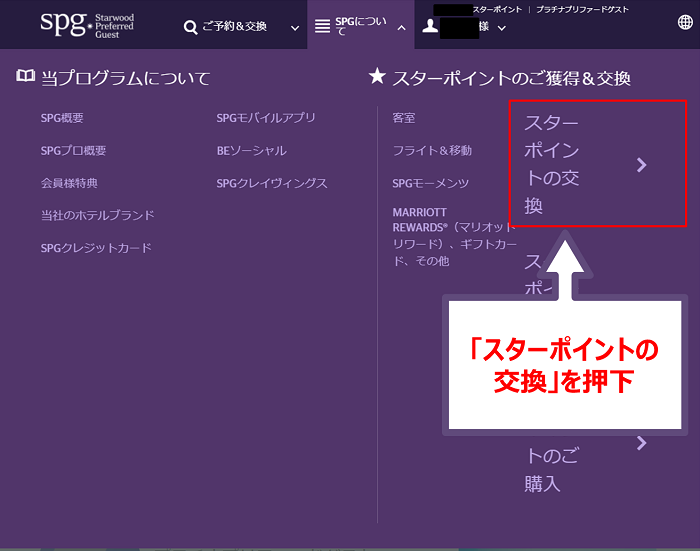700x551 pixels.
Task: Click the スターポイント header link
Action: click(497, 9)
